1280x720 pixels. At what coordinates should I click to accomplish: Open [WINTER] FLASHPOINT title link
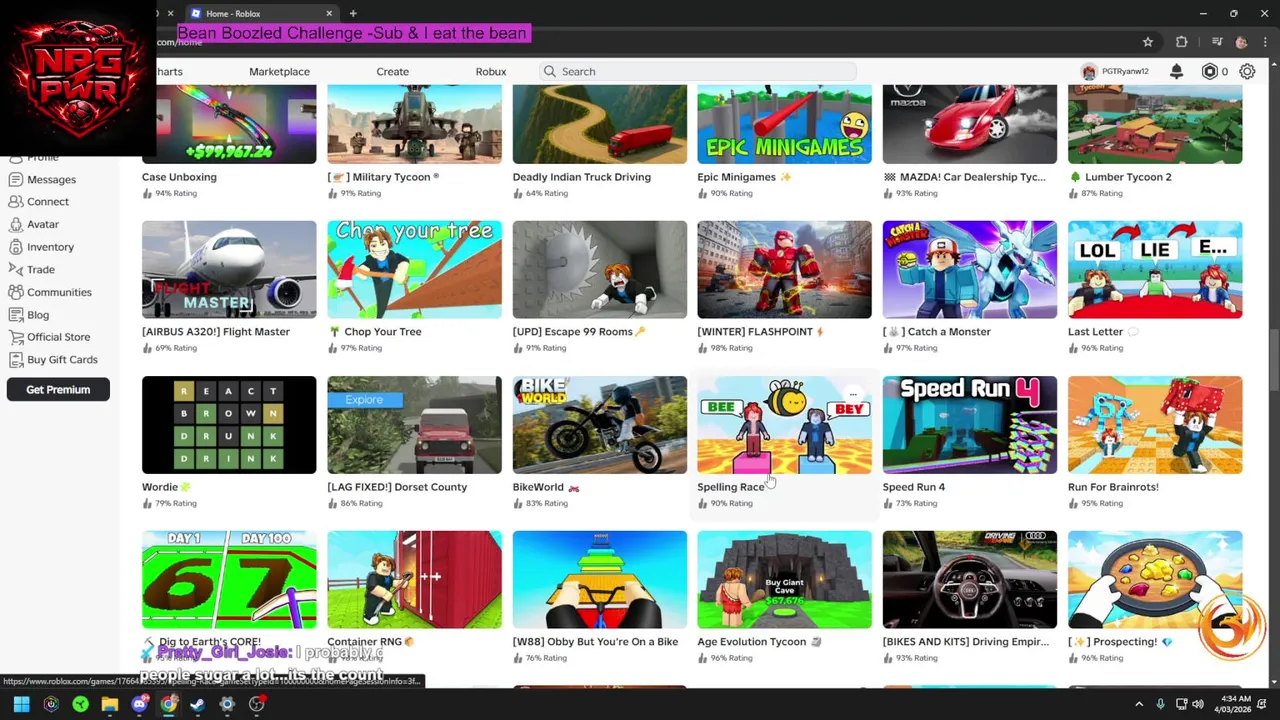pyautogui.click(x=761, y=332)
